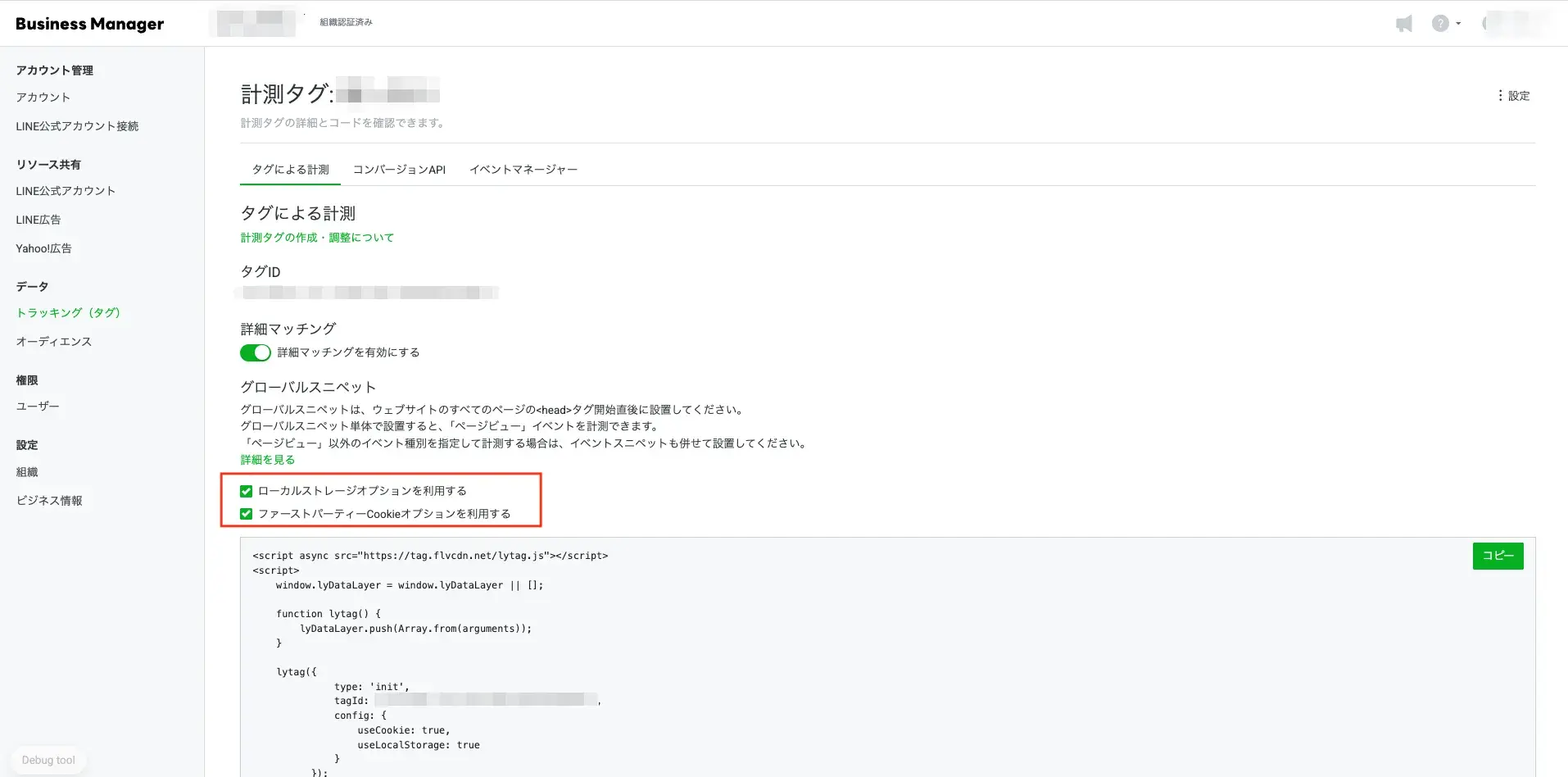Switch to コンバージョンAPI tab
1568x777 pixels.
(399, 170)
